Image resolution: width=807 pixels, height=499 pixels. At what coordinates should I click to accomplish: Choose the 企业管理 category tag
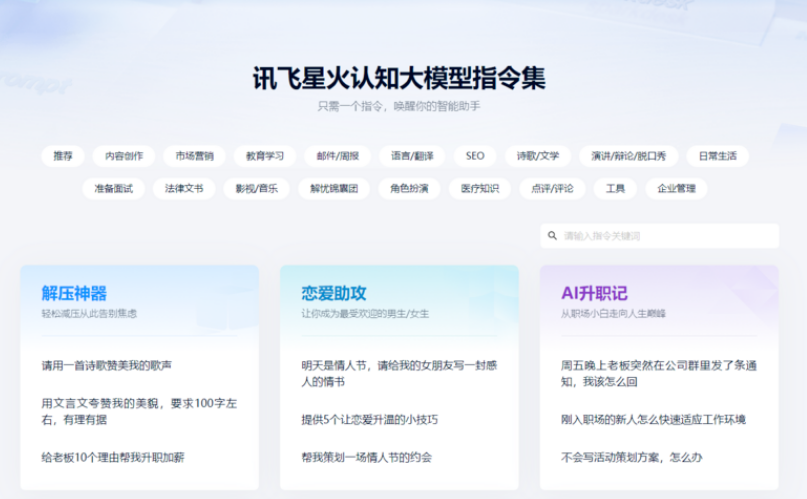pyautogui.click(x=676, y=188)
